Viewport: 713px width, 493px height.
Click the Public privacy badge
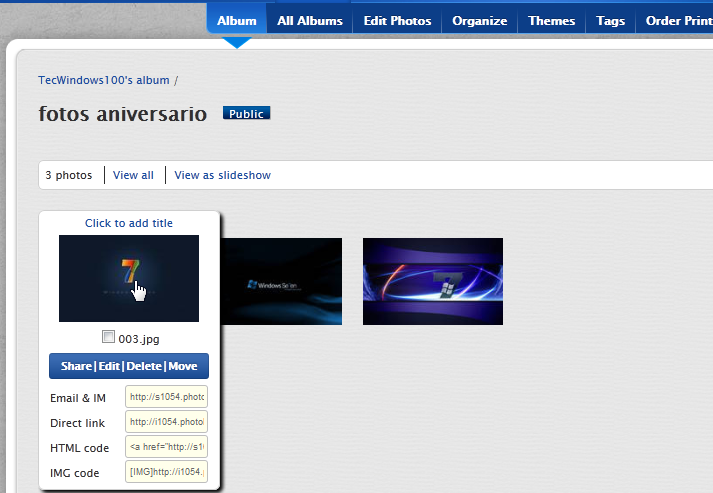coord(246,114)
